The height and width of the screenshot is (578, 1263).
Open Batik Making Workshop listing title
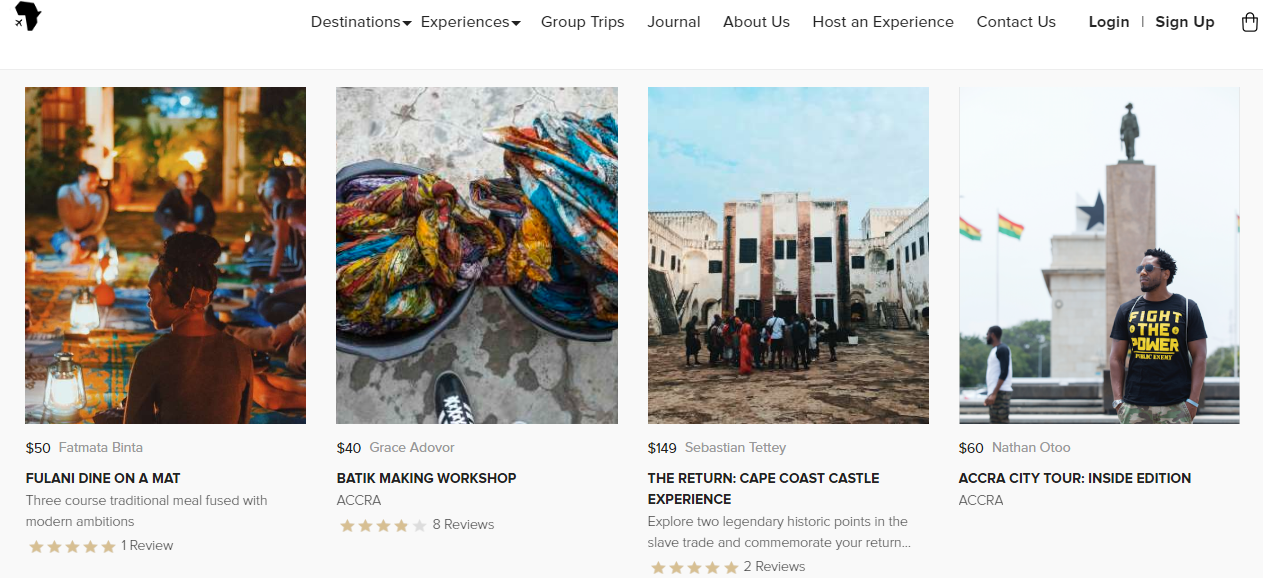426,478
